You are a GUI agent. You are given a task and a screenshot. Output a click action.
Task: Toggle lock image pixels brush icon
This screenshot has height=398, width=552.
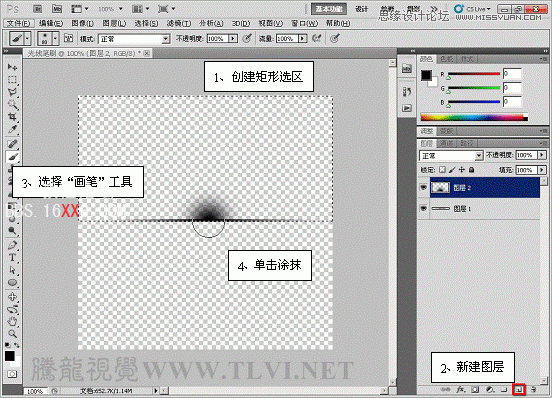click(452, 170)
